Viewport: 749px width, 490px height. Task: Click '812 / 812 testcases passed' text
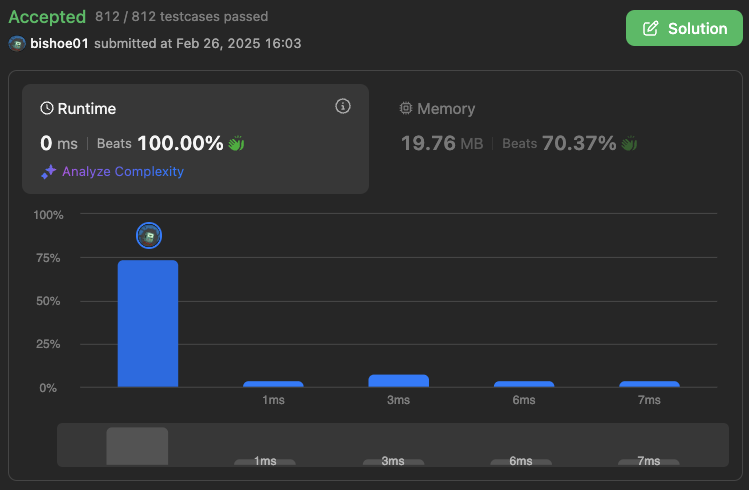pos(182,17)
